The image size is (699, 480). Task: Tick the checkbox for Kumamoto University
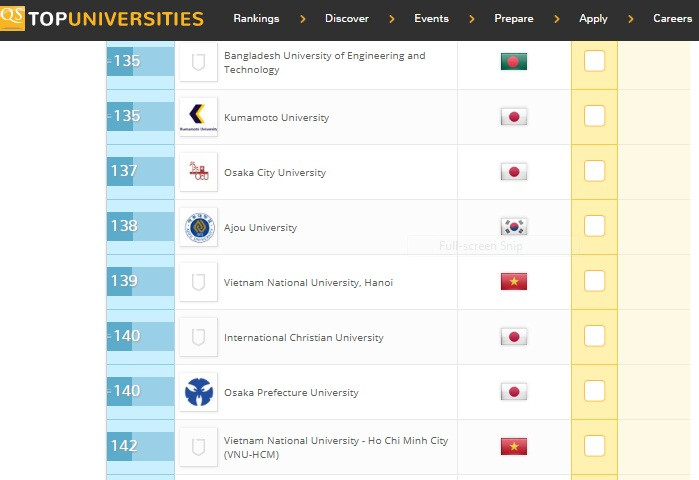[x=594, y=116]
